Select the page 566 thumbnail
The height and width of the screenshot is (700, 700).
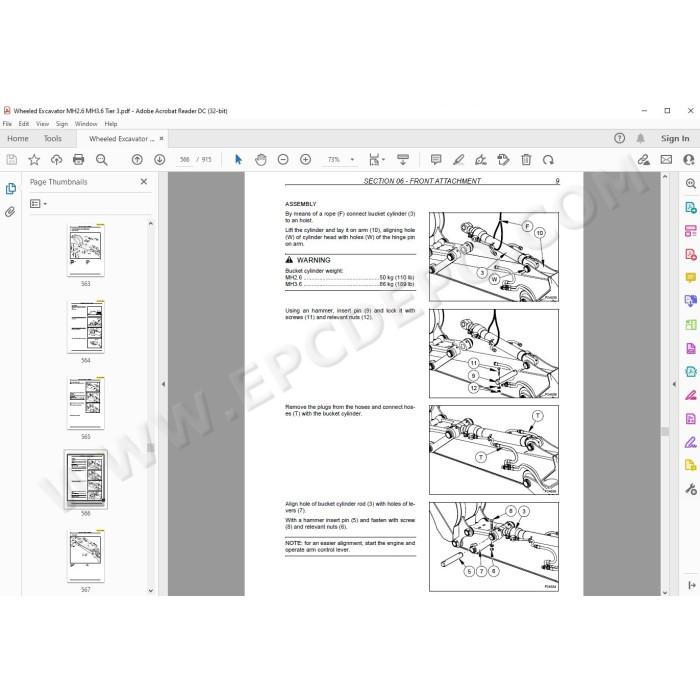point(86,479)
